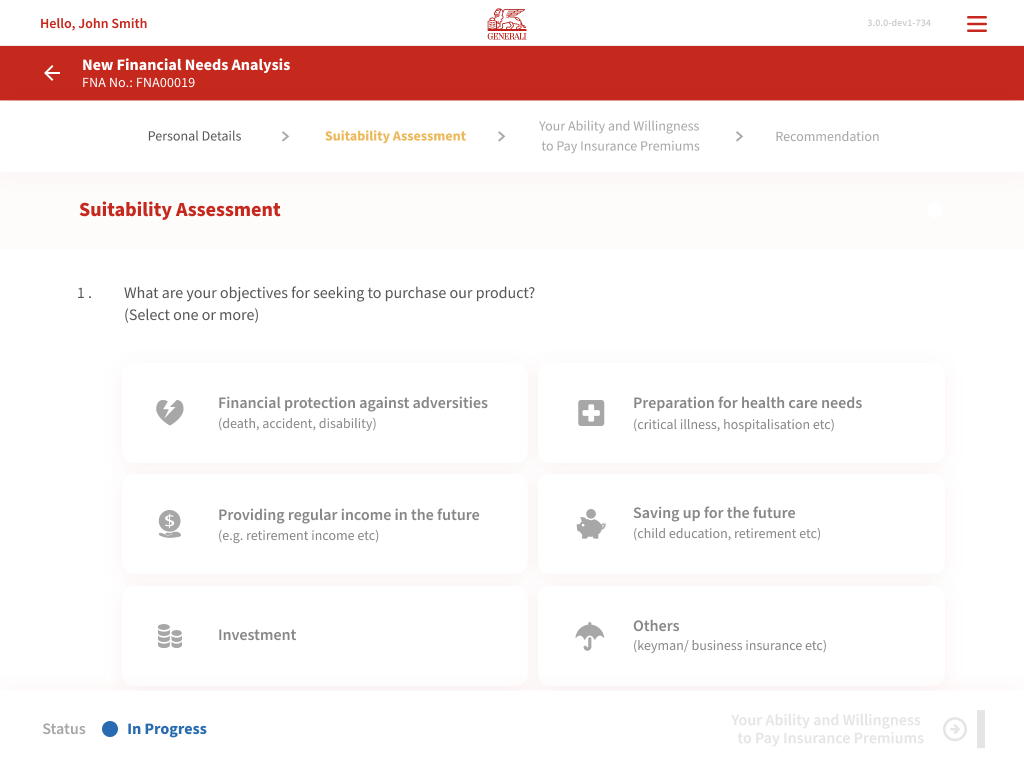Click the back arrow in red header
This screenshot has height=768, width=1024.
click(x=52, y=73)
